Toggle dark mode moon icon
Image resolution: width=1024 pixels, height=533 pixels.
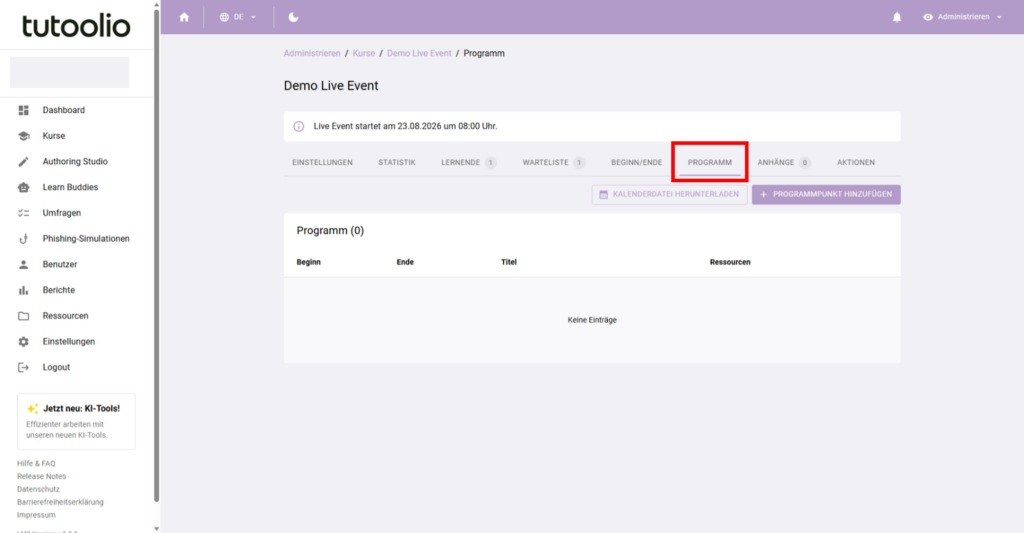pyautogui.click(x=293, y=17)
